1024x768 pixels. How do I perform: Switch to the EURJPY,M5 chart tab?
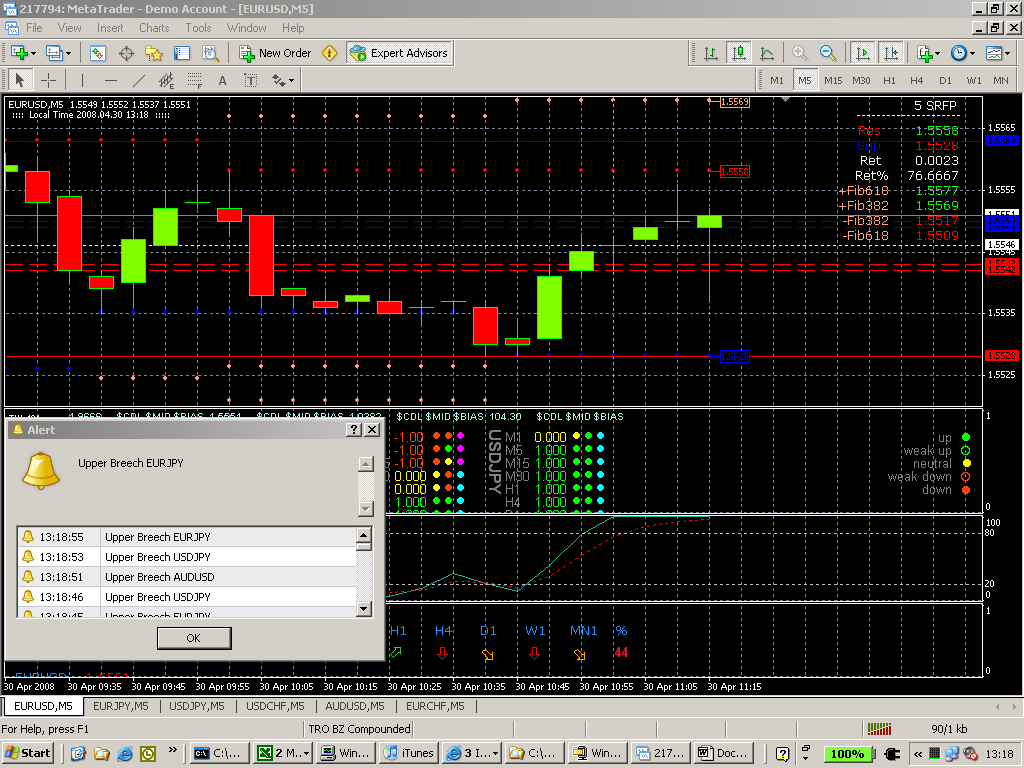pos(121,707)
